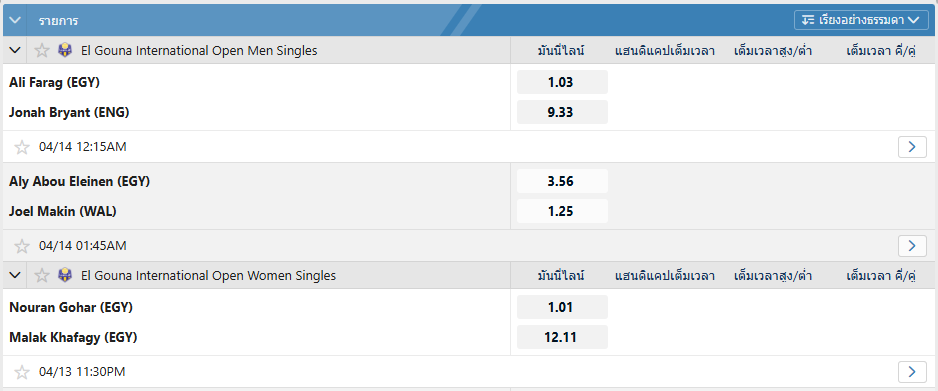Select Ali Farag odds 1.03
Image resolution: width=938 pixels, height=391 pixels.
pyautogui.click(x=562, y=82)
